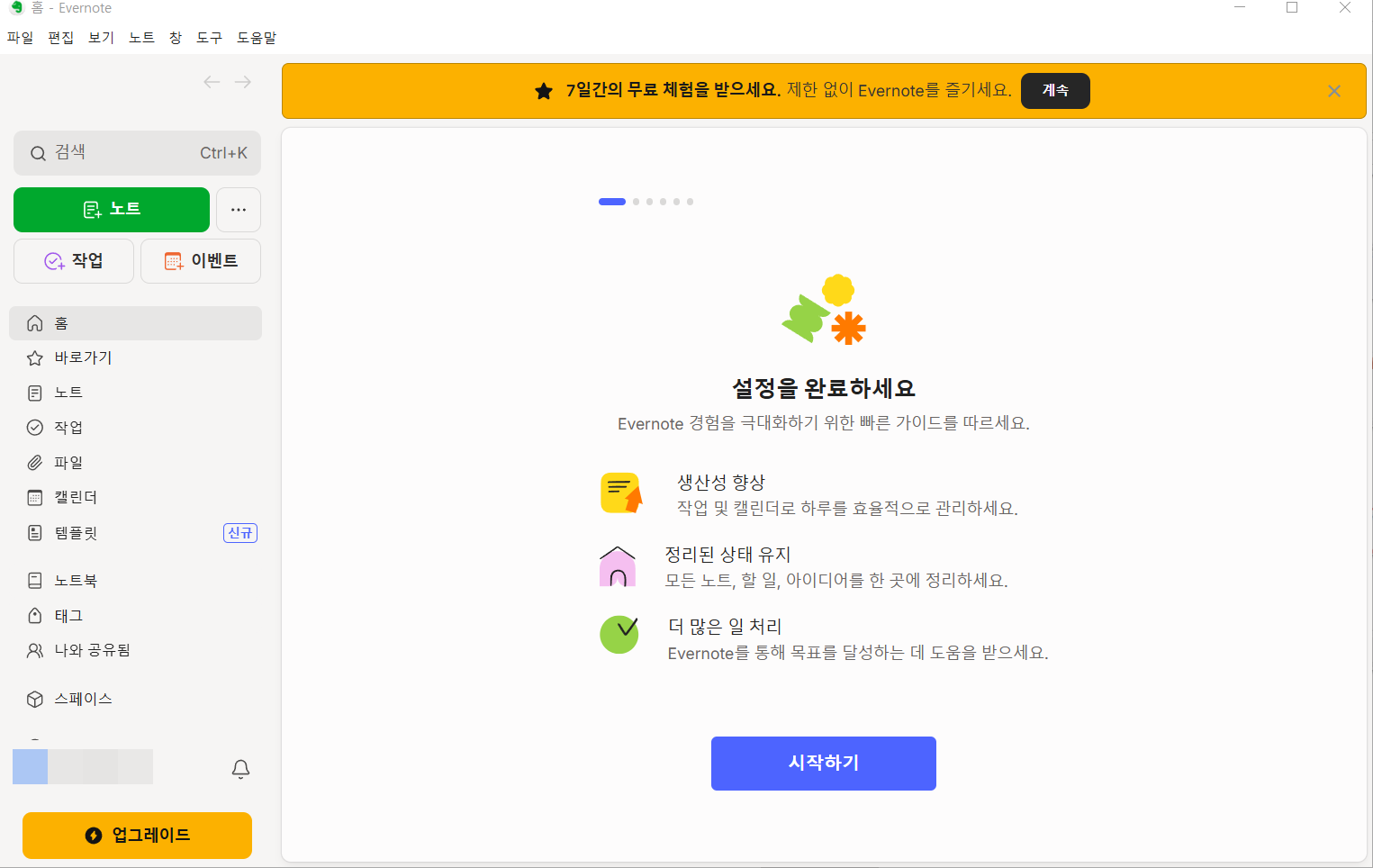The height and width of the screenshot is (868, 1373).
Task: Open 템플릿 in the sidebar
Action: coord(135,533)
